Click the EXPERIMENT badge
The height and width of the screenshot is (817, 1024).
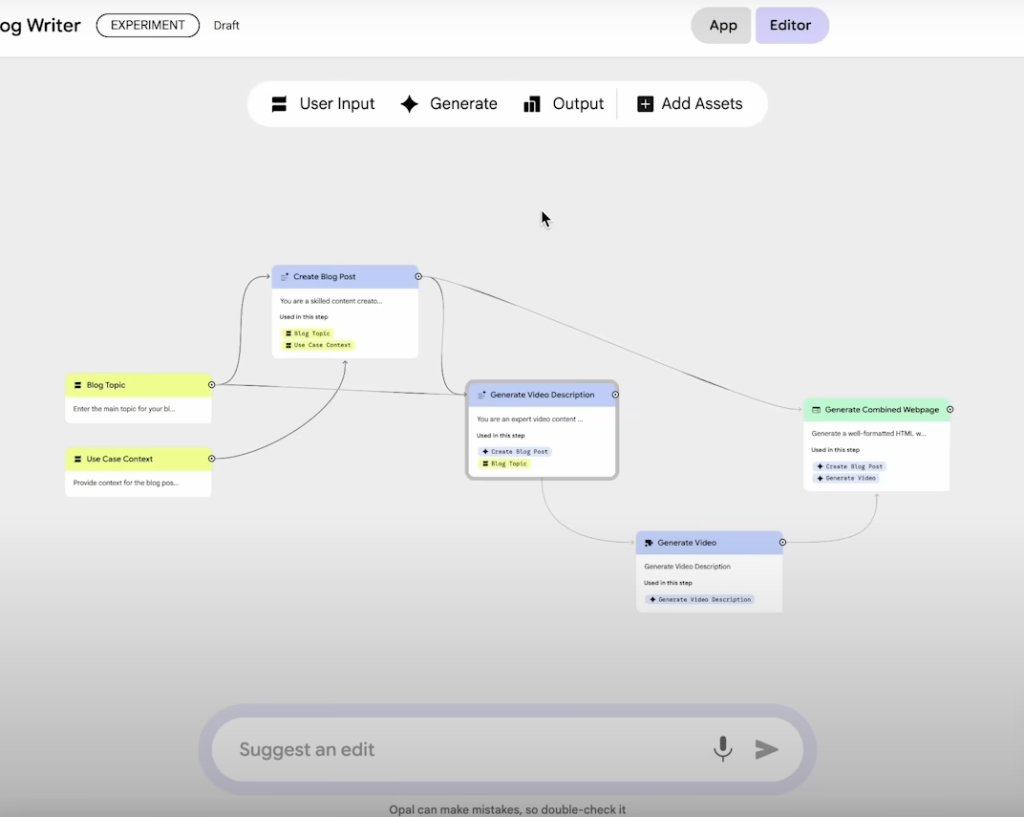coord(148,25)
